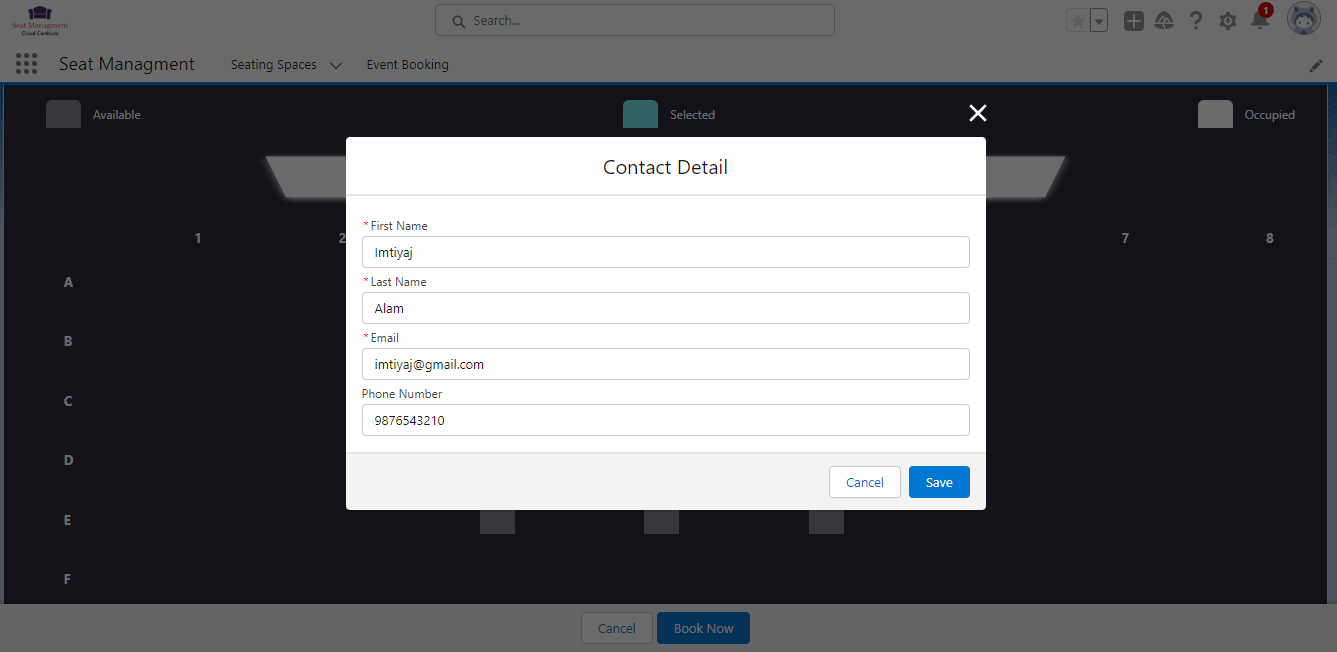This screenshot has height=652, width=1337.
Task: Click the First Name input field
Action: 665,252
